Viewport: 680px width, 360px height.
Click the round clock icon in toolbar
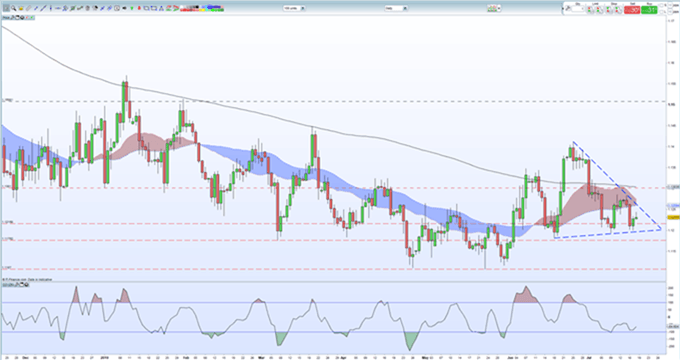(x=117, y=8)
